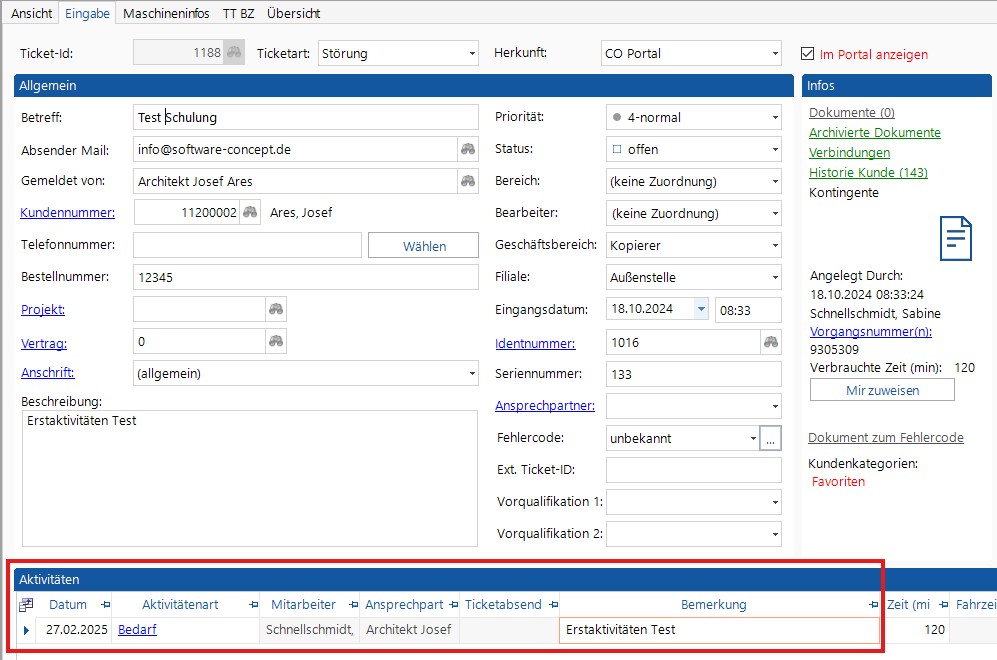
Task: Open 'Dokument zum Fehlercode' link
Action: coord(886,437)
